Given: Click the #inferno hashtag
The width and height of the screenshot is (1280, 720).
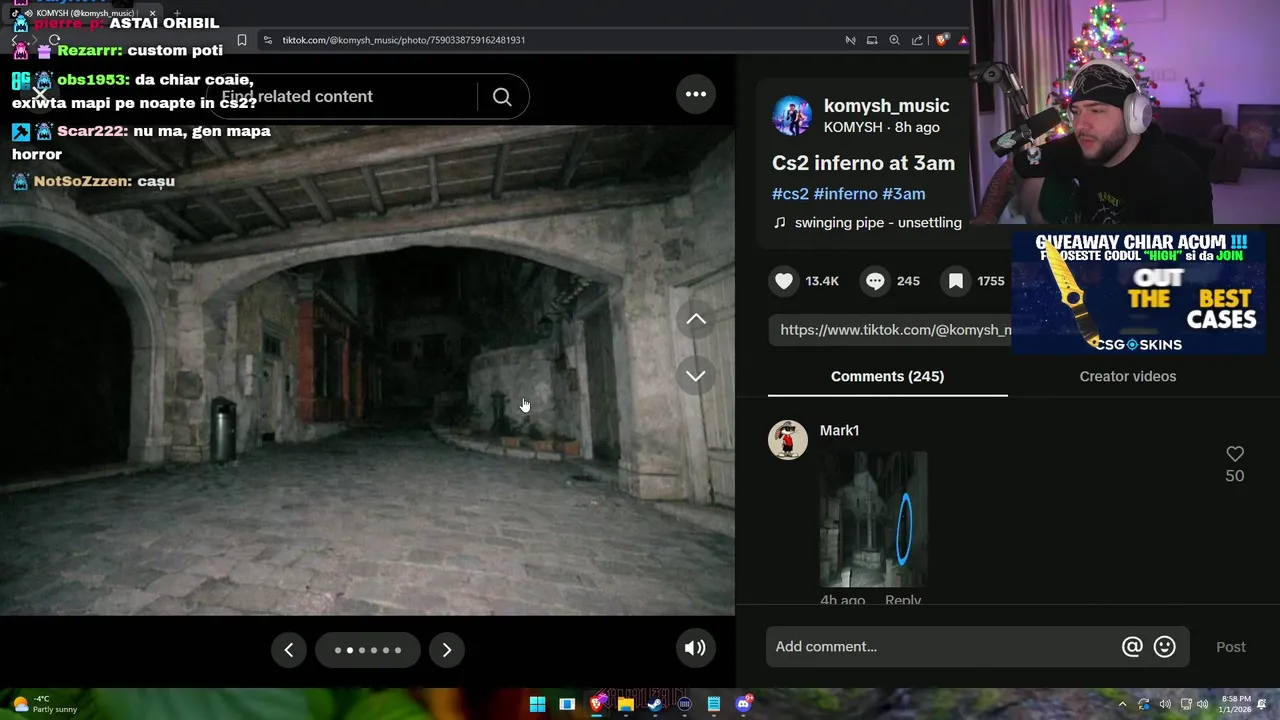Looking at the screenshot, I should (x=845, y=194).
